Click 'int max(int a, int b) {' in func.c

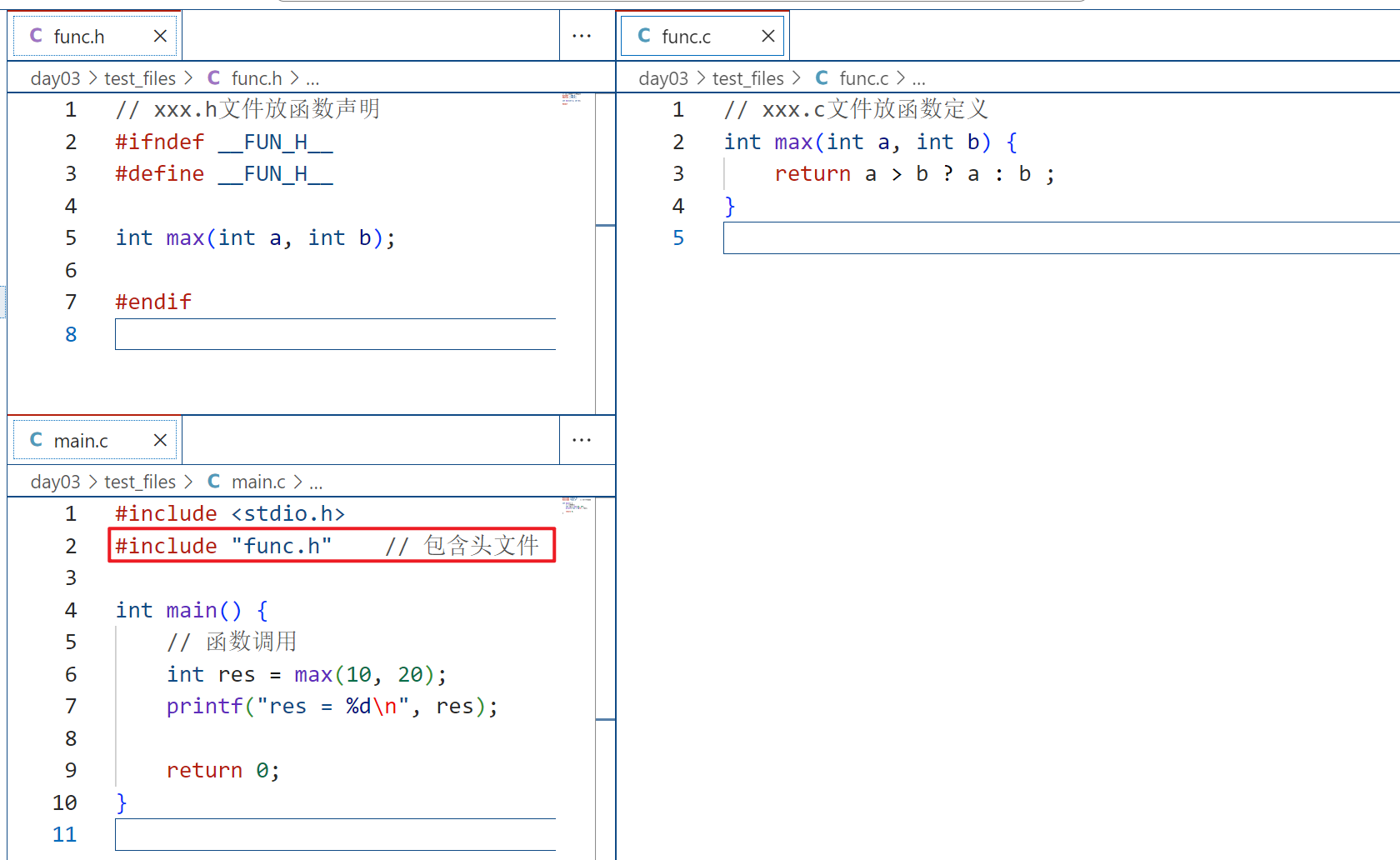(871, 142)
